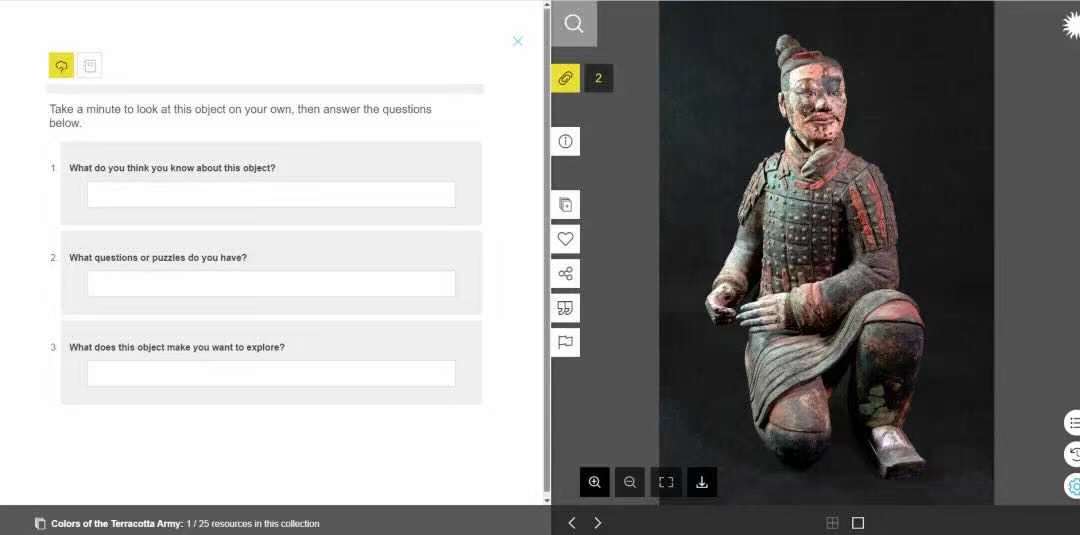Open the share icon
Screen dimensions: 1080x535
tap(565, 273)
